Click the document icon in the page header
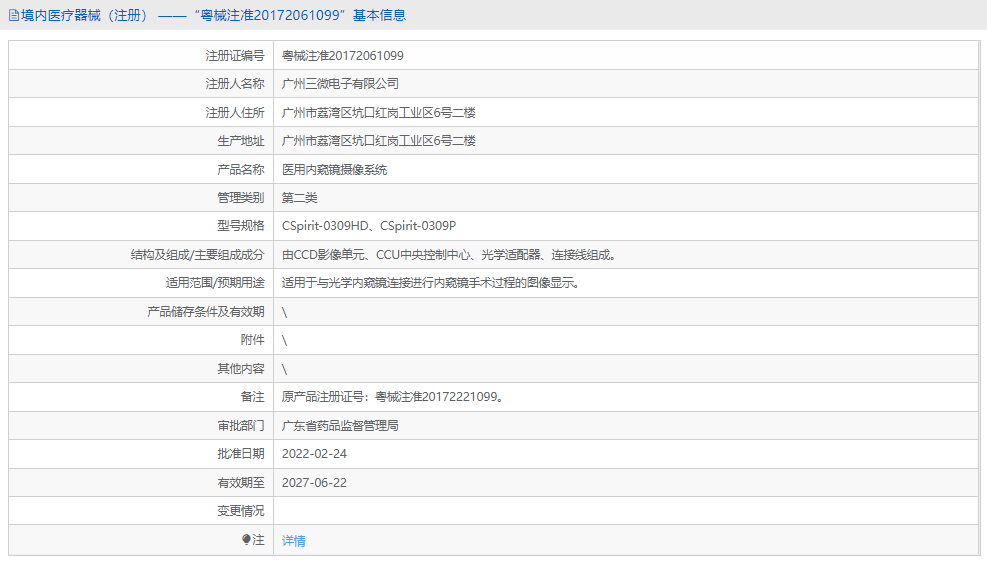987x564 pixels. pos(14,15)
